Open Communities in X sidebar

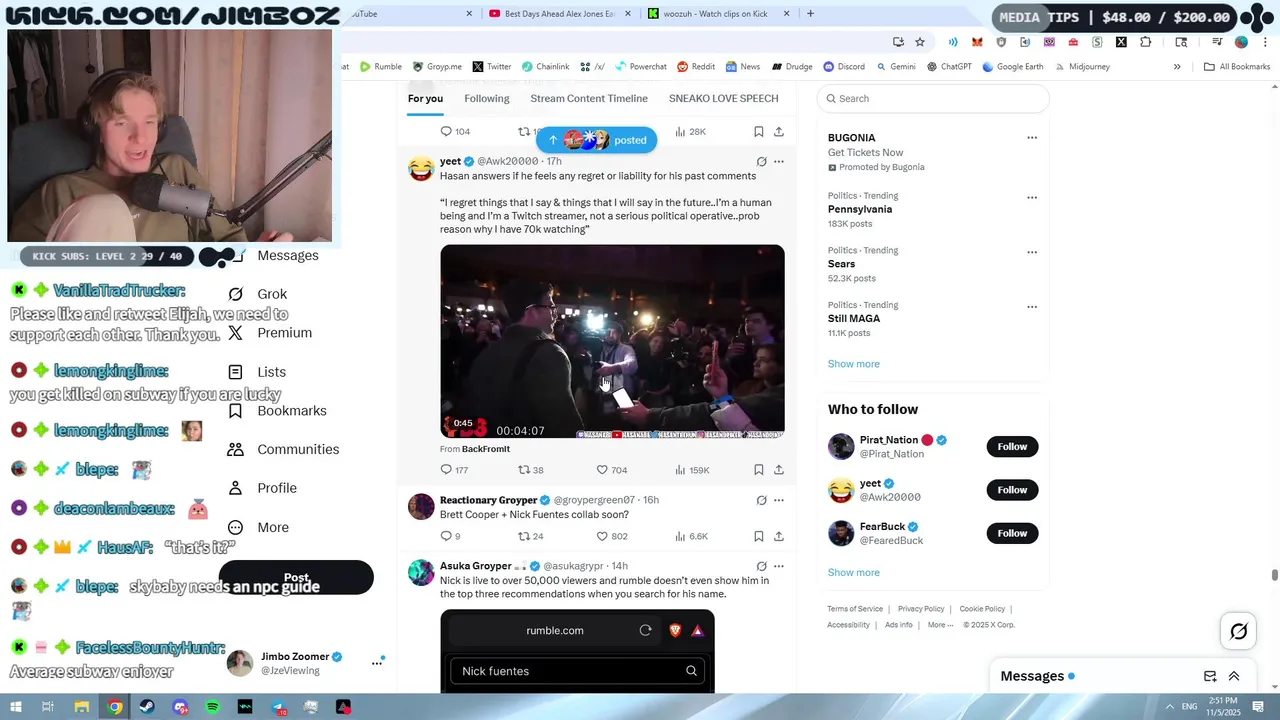pyautogui.click(x=283, y=450)
